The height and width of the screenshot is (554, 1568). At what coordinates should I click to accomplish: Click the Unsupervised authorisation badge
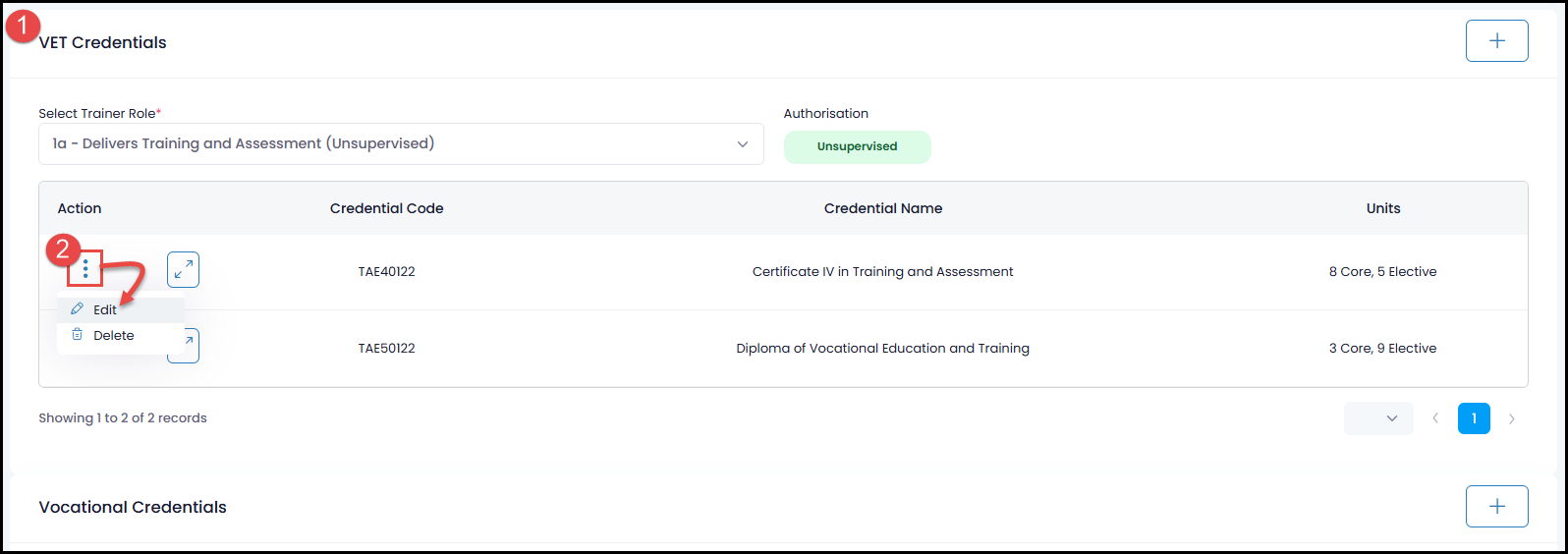(857, 146)
